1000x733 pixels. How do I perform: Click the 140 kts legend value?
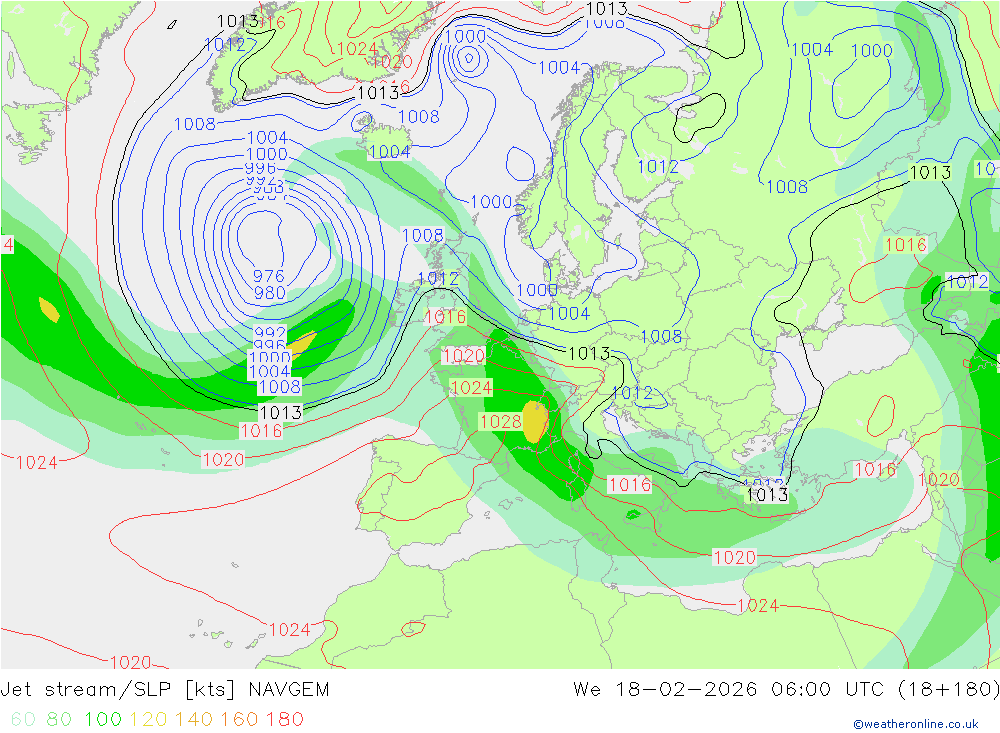click(193, 719)
